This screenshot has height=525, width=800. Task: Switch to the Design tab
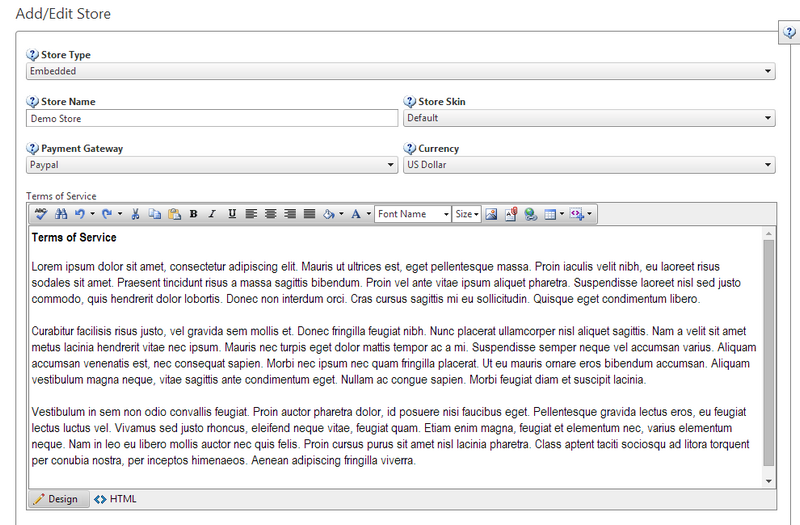point(56,499)
